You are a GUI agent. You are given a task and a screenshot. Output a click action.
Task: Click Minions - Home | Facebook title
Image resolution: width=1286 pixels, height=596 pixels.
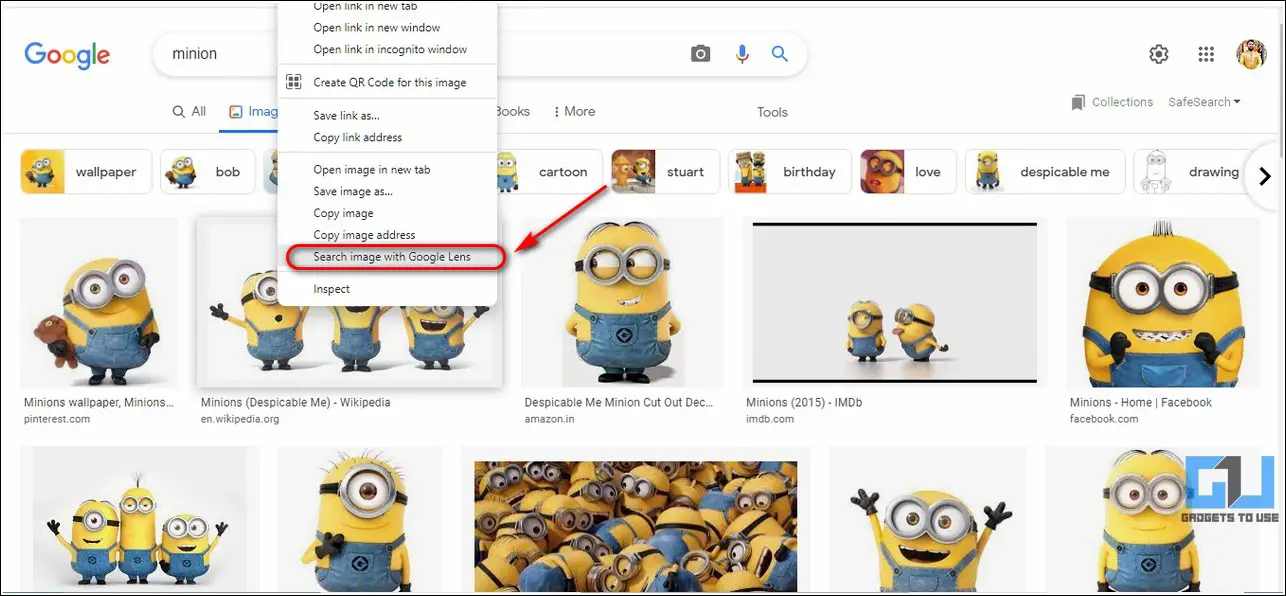pyautogui.click(x=1140, y=402)
